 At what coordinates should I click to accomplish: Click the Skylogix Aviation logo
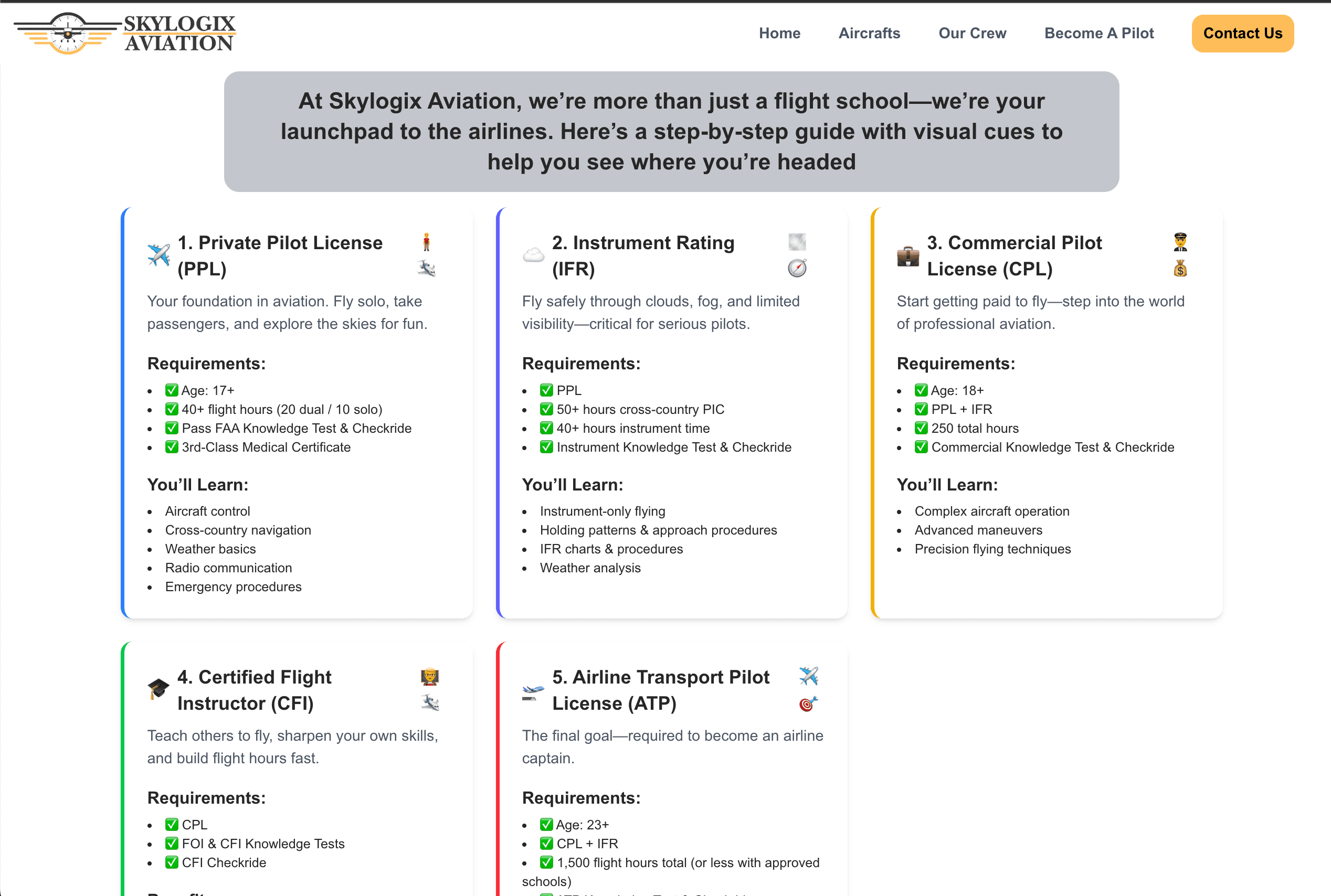pyautogui.click(x=124, y=33)
